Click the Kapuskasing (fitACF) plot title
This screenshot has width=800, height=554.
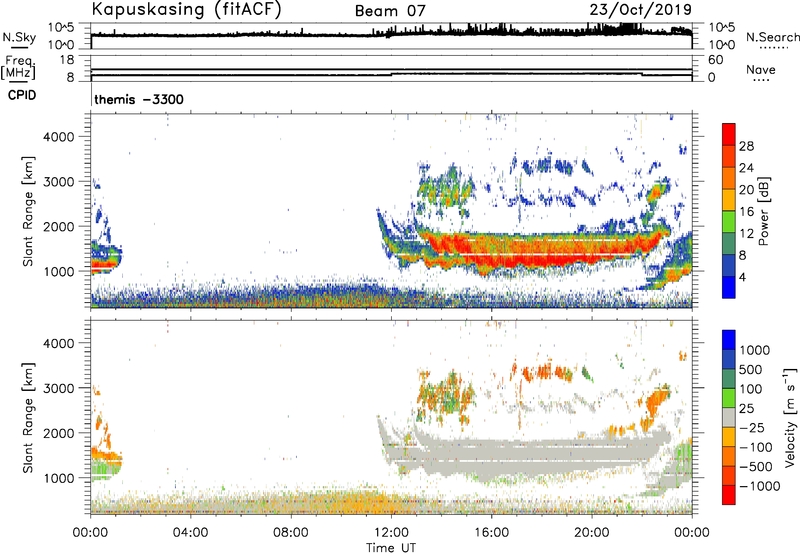click(x=186, y=9)
